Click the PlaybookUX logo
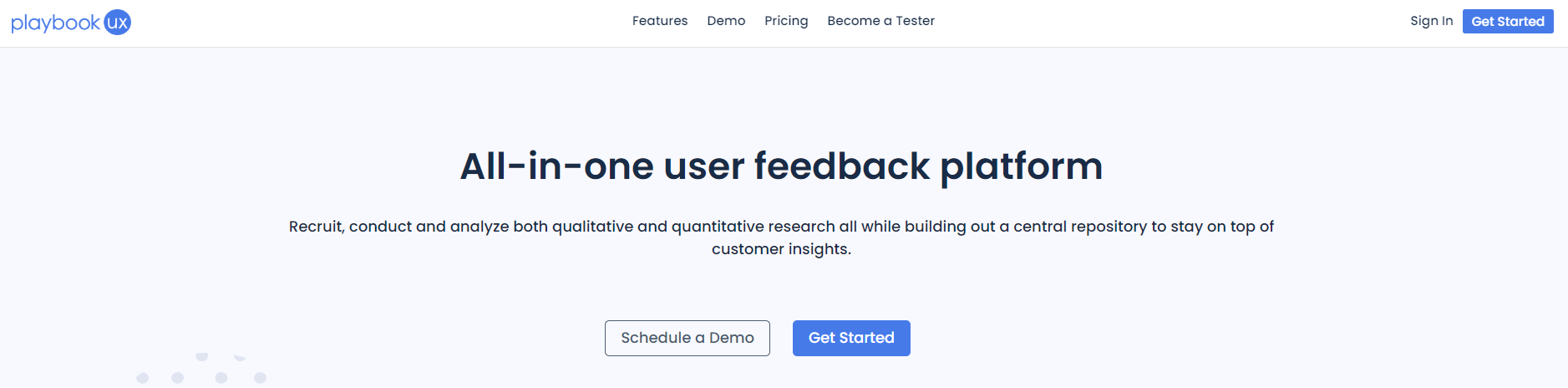 click(71, 23)
